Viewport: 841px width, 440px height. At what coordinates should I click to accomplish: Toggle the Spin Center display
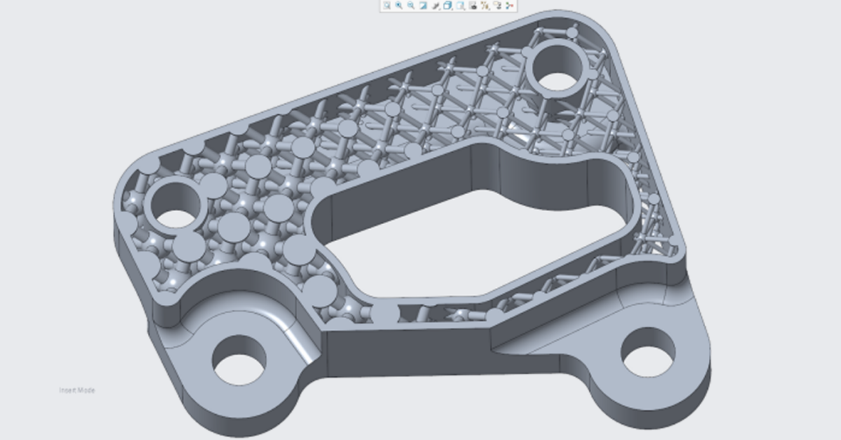[509, 6]
